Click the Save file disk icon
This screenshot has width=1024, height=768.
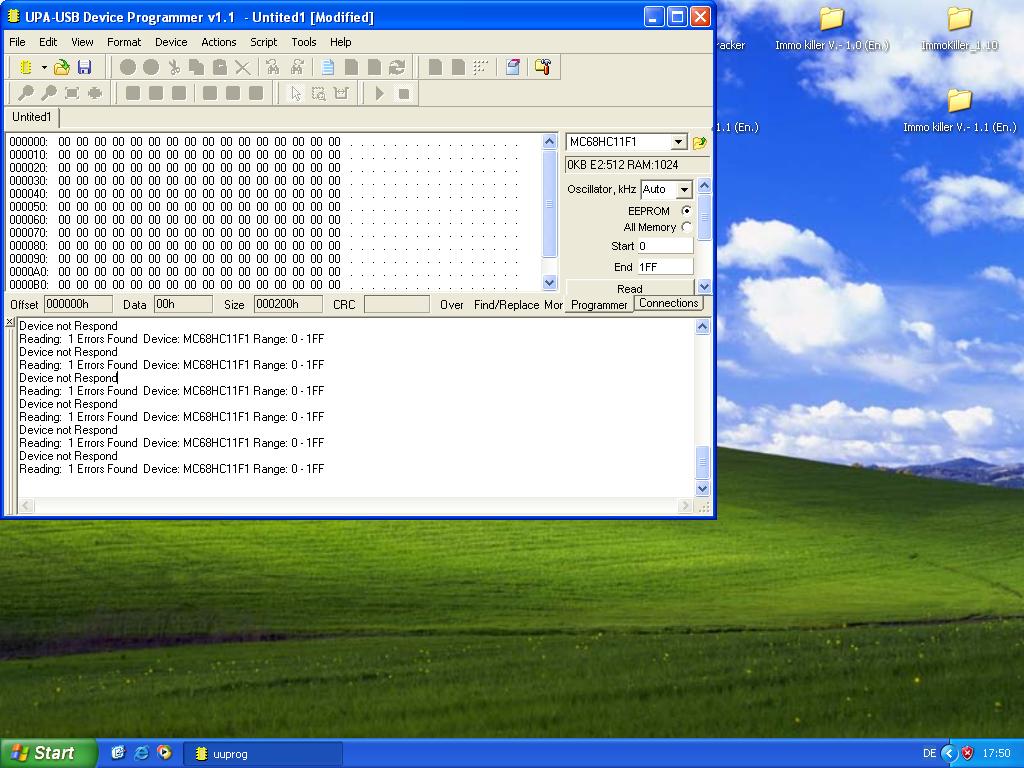[84, 67]
